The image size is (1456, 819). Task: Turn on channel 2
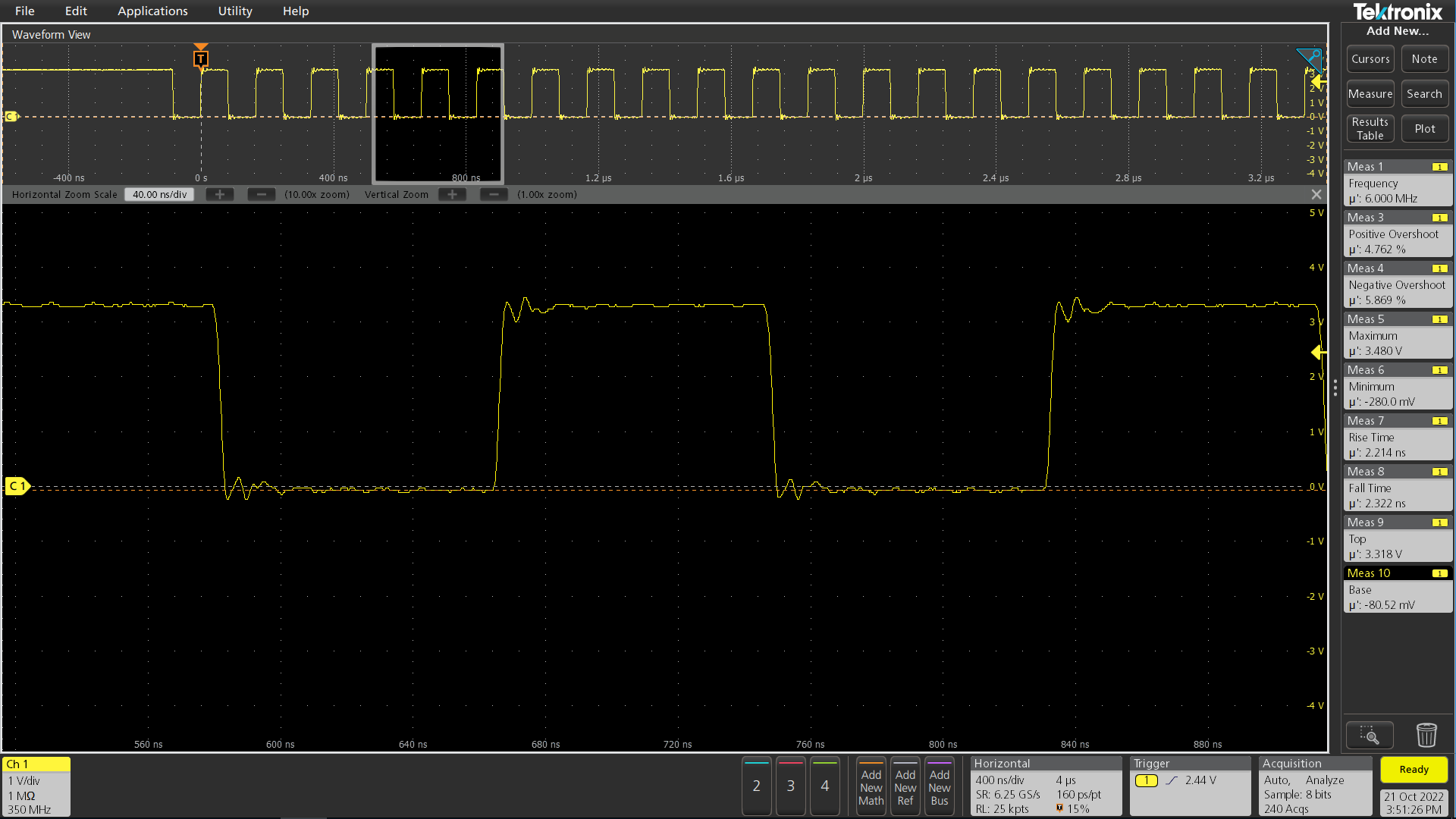(x=756, y=786)
